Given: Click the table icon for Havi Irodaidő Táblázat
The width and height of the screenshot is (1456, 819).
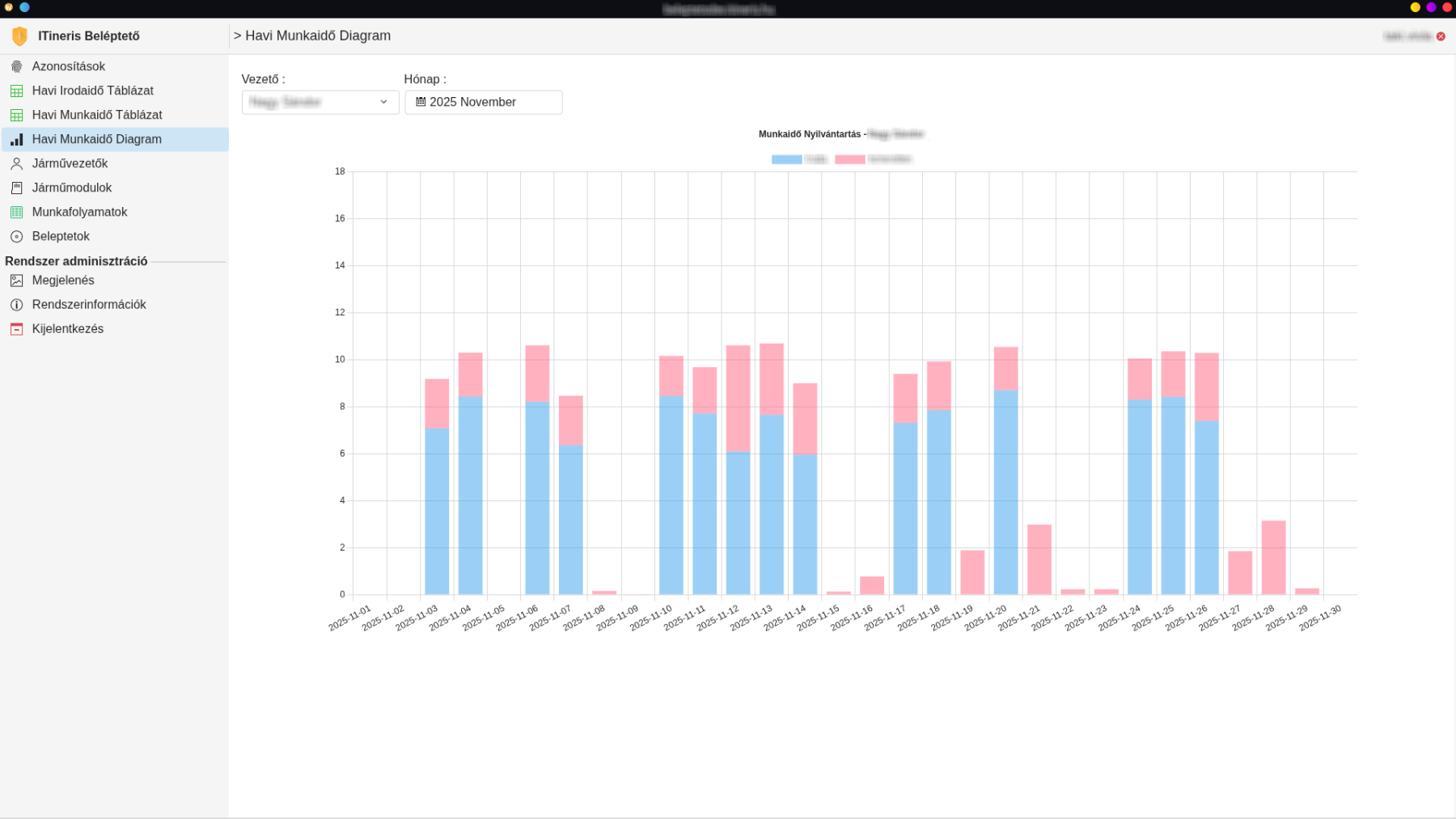Looking at the screenshot, I should [x=16, y=91].
